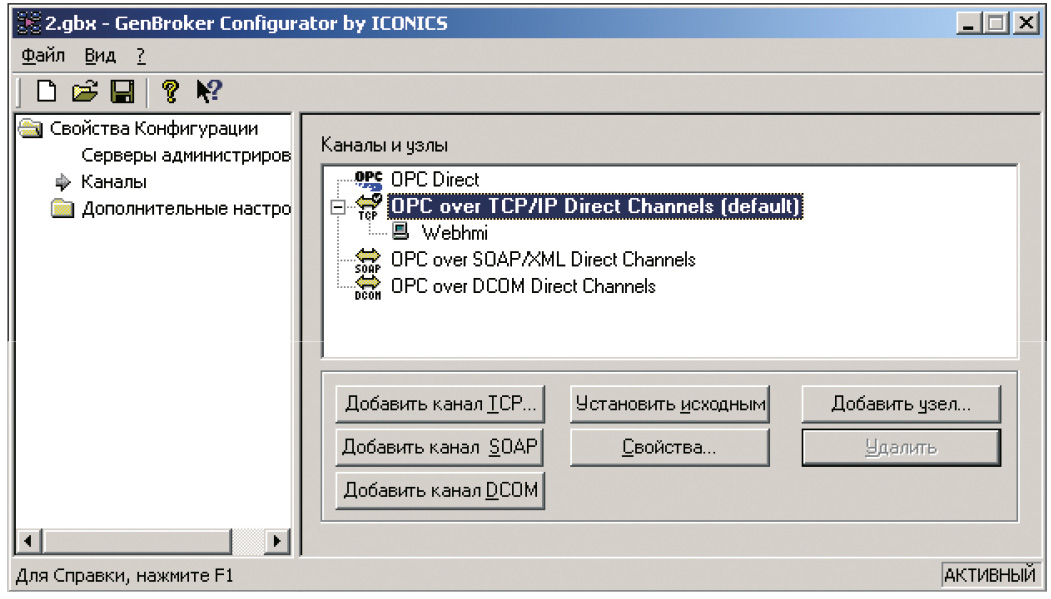This screenshot has width=1051, height=599.
Task: Click the OPC icon beside OPC Direct
Action: tap(368, 180)
